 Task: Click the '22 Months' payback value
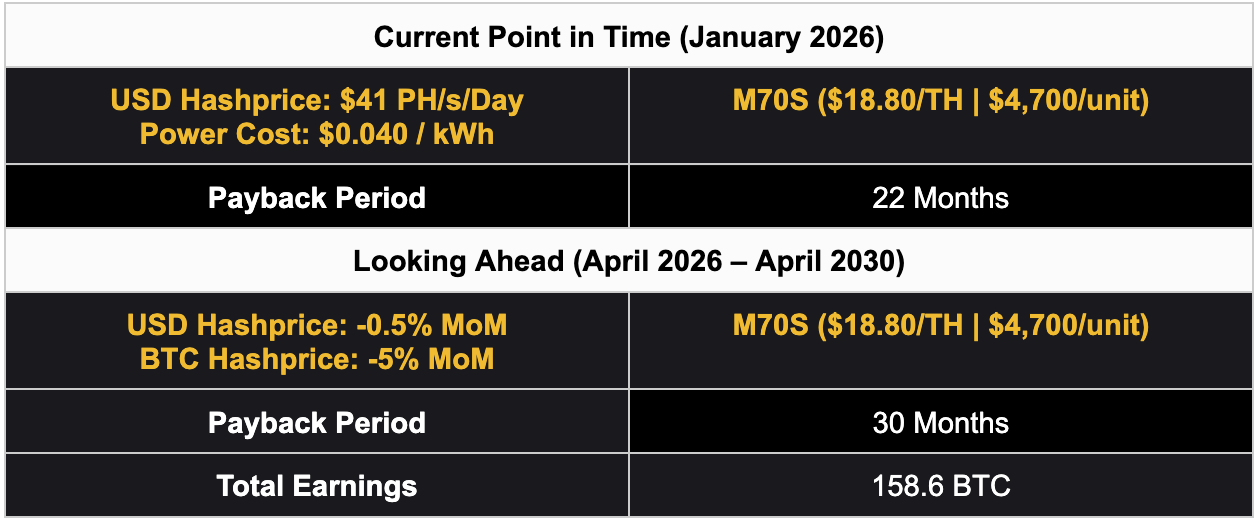tap(940, 197)
